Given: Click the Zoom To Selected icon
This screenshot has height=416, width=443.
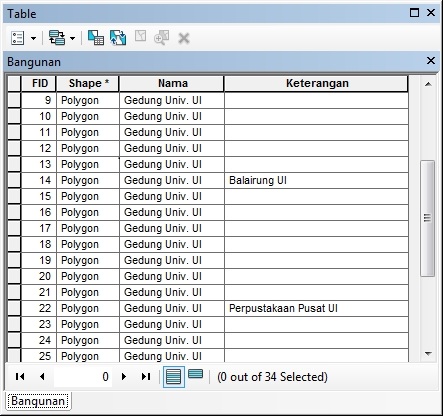Looking at the screenshot, I should [x=161, y=38].
